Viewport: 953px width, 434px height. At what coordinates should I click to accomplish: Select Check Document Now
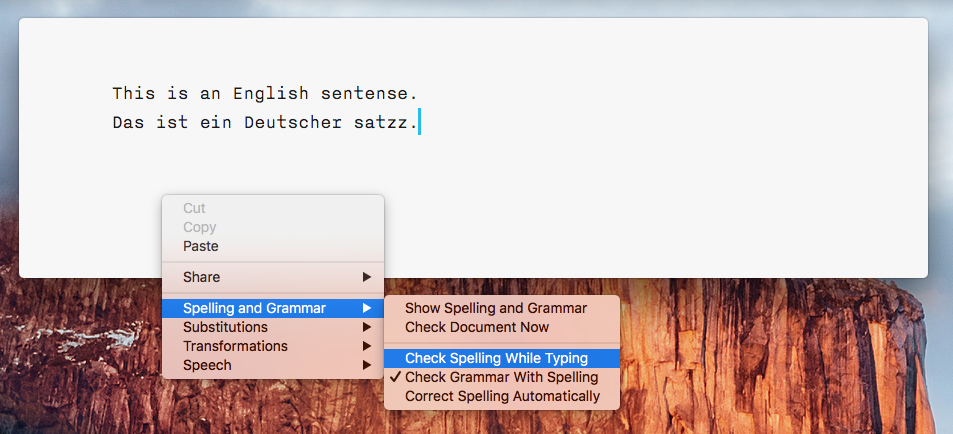(x=502, y=327)
